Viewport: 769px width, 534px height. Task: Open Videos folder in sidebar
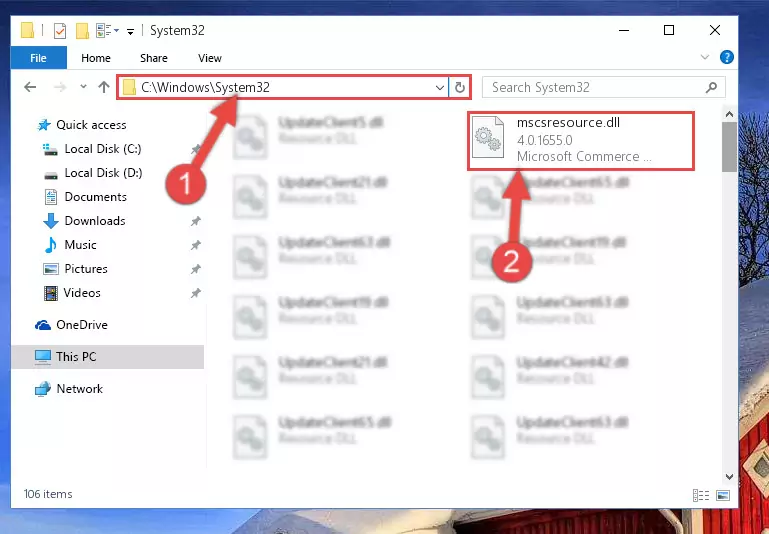82,293
